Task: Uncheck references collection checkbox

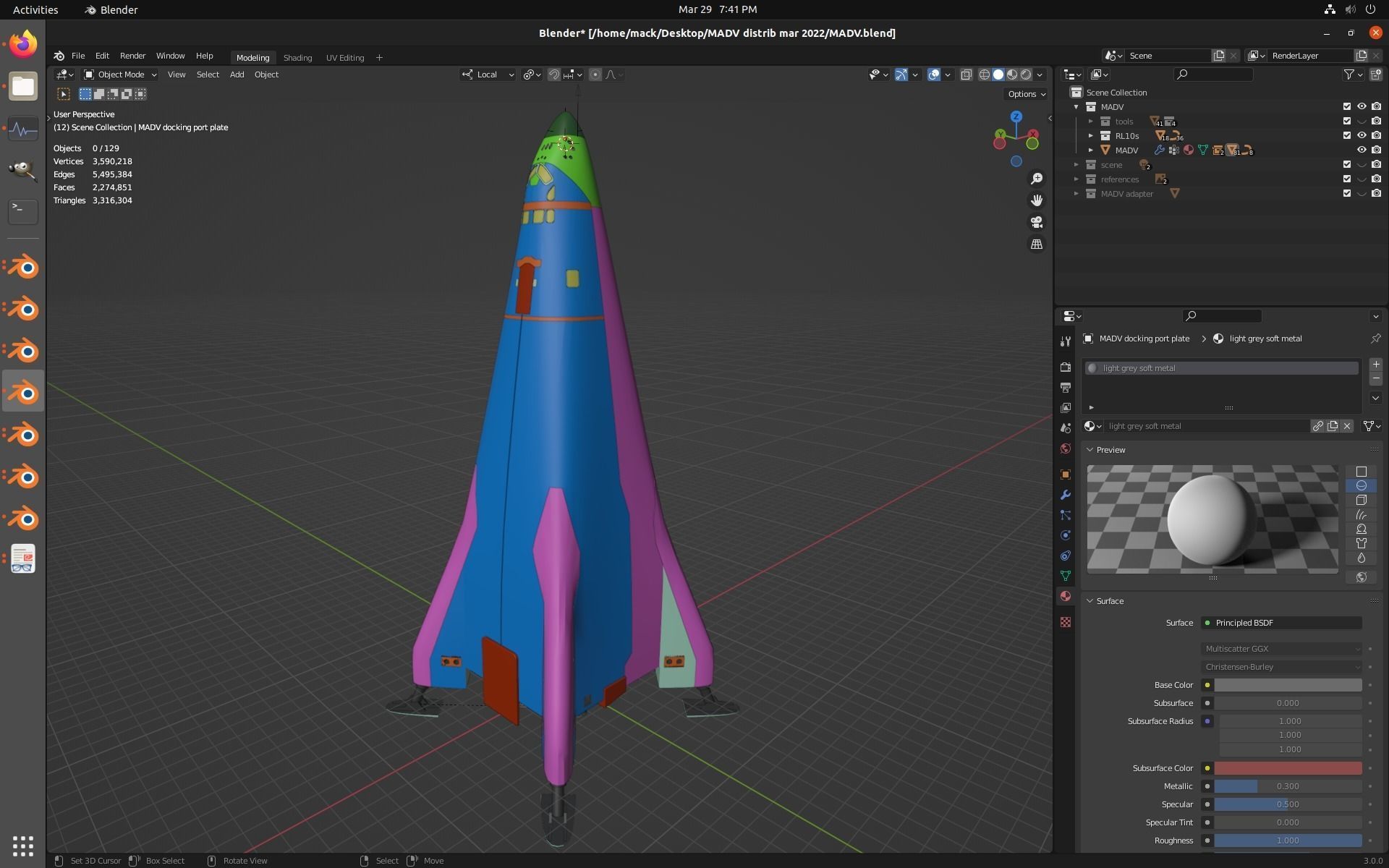Action: point(1346,179)
